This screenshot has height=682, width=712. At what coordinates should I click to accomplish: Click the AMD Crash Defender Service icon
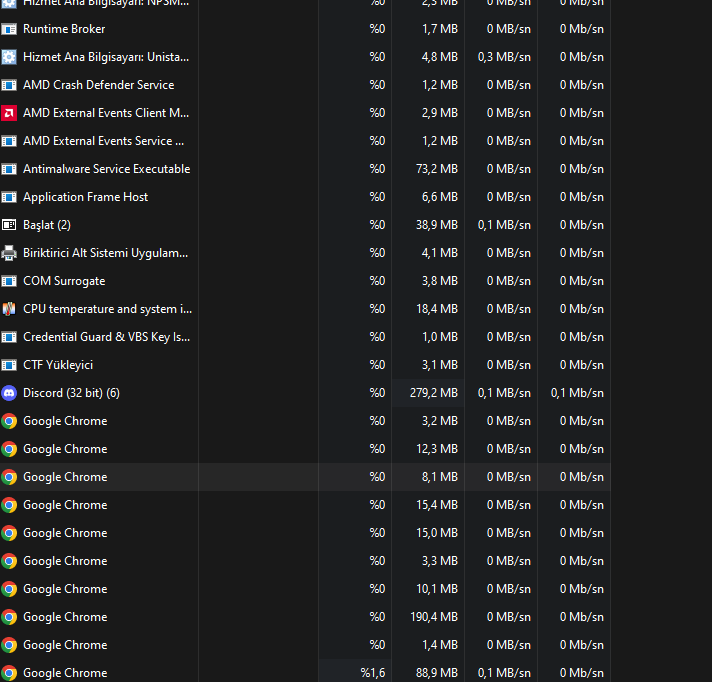[9, 85]
